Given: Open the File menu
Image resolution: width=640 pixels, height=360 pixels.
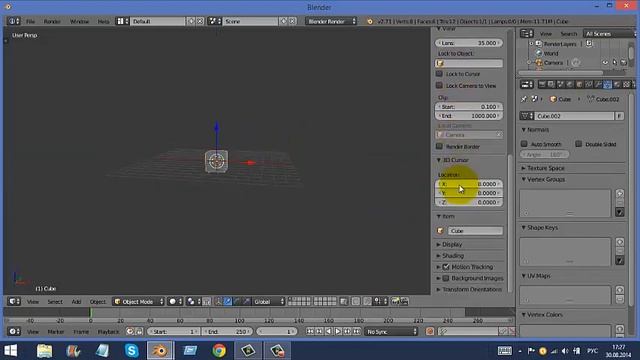Looking at the screenshot, I should [x=31, y=21].
